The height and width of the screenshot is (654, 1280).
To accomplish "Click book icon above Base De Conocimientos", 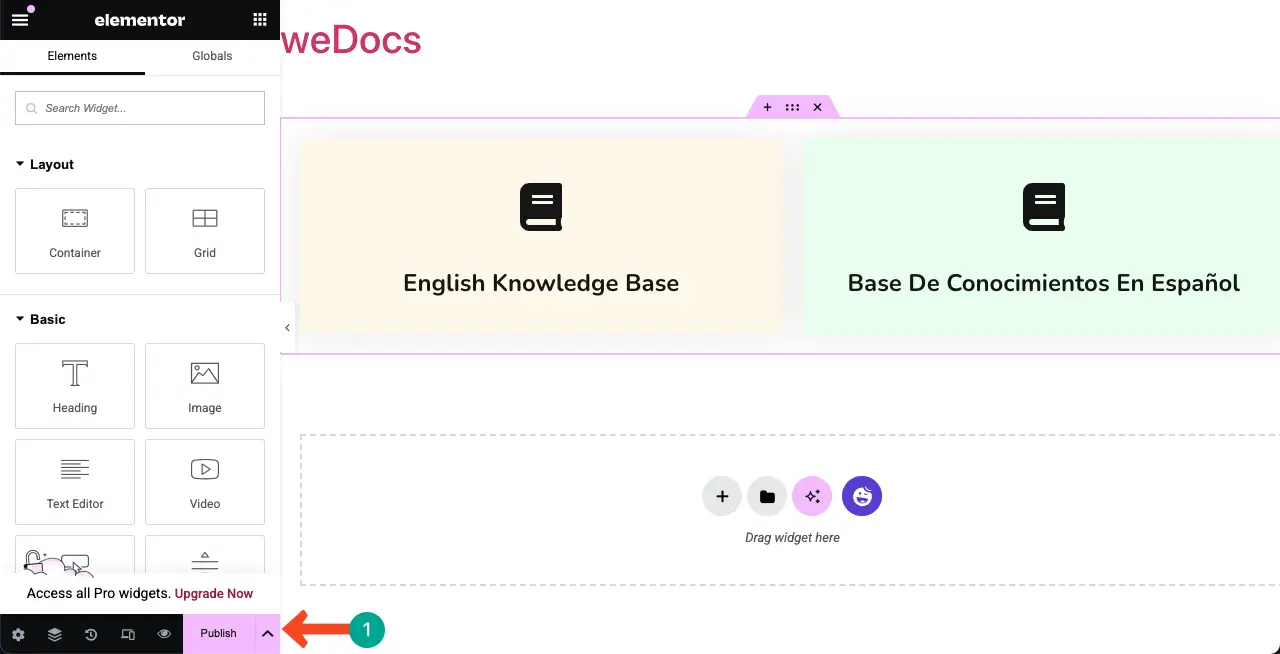I will point(1044,207).
